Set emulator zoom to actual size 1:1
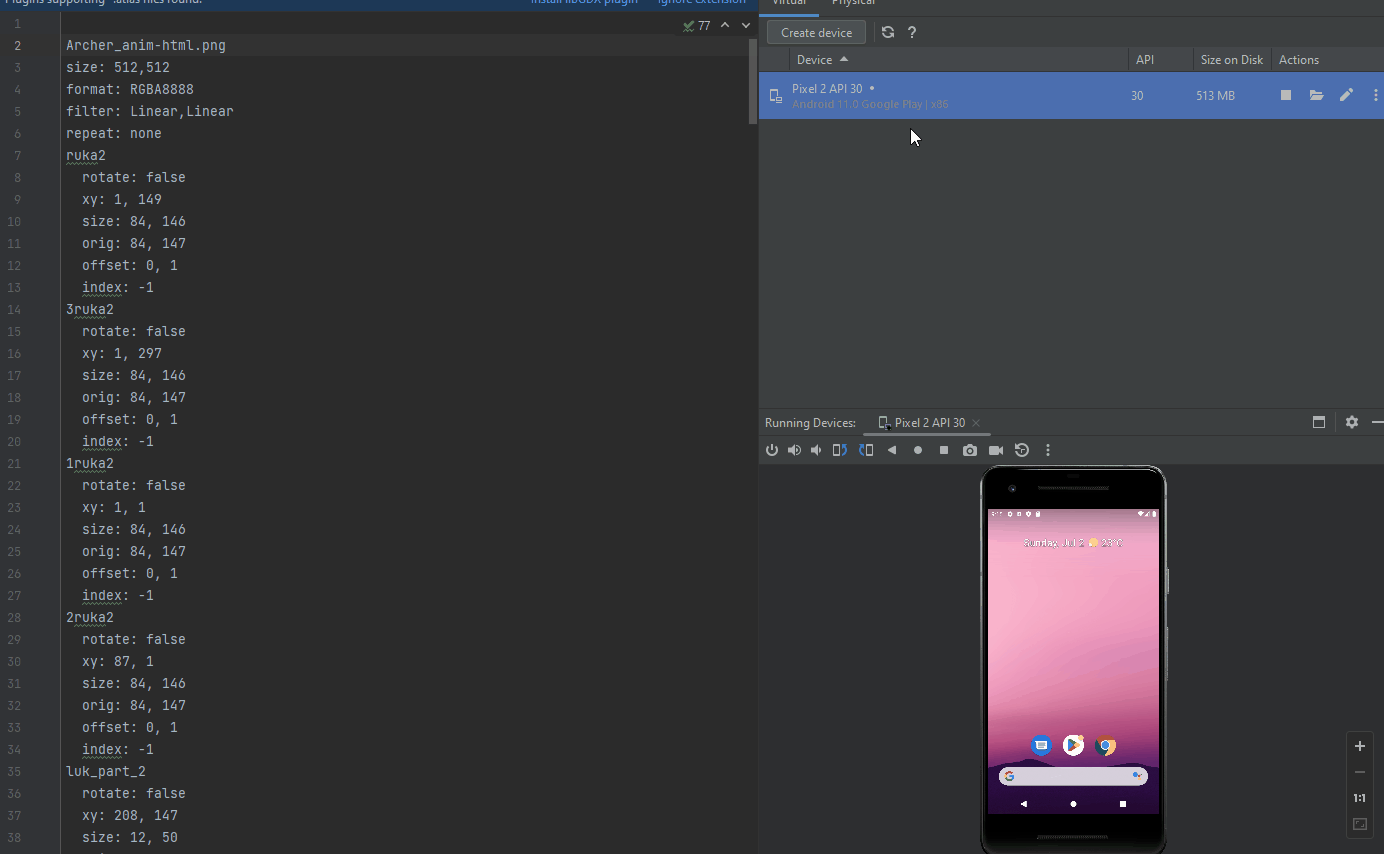The image size is (1384, 854). pyautogui.click(x=1360, y=798)
